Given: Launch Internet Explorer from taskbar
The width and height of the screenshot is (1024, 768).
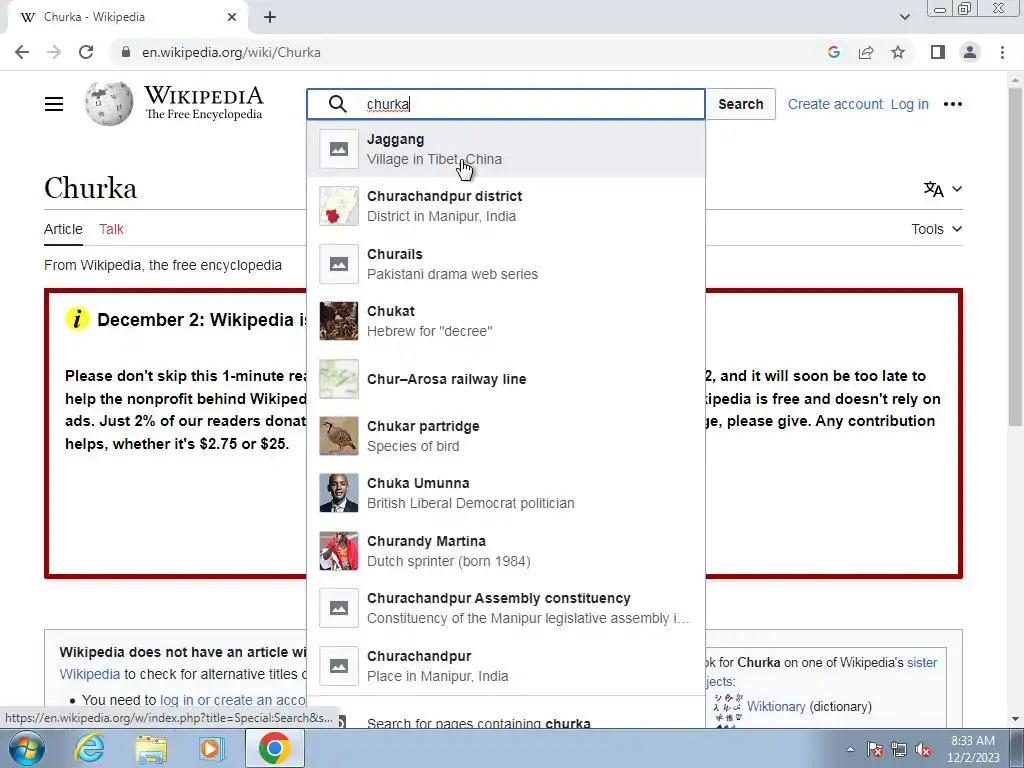Looking at the screenshot, I should [x=89, y=748].
